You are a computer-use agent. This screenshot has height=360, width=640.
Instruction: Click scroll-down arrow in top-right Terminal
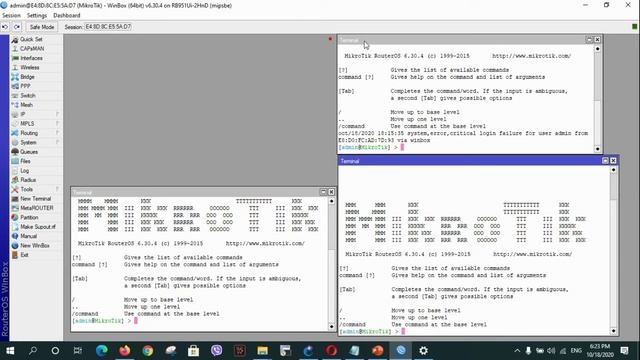tap(597, 149)
